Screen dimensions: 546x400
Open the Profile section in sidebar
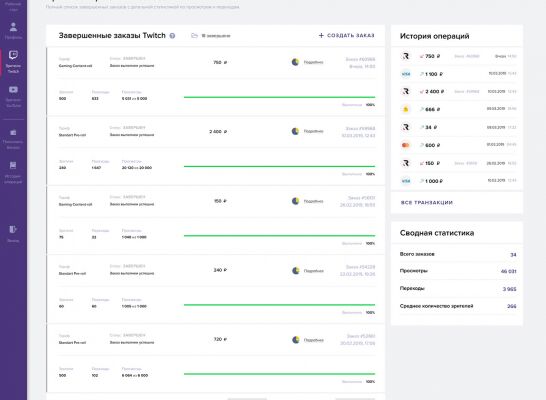pyautogui.click(x=13, y=30)
